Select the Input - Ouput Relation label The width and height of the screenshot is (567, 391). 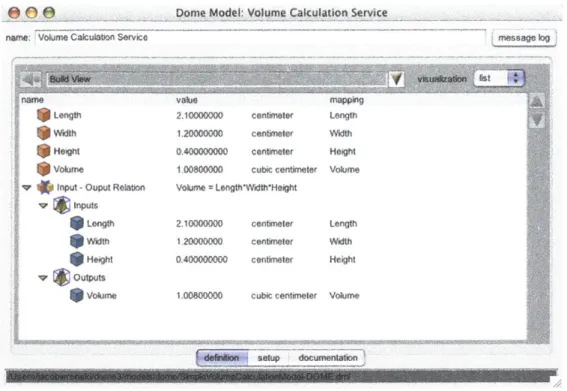pos(101,187)
